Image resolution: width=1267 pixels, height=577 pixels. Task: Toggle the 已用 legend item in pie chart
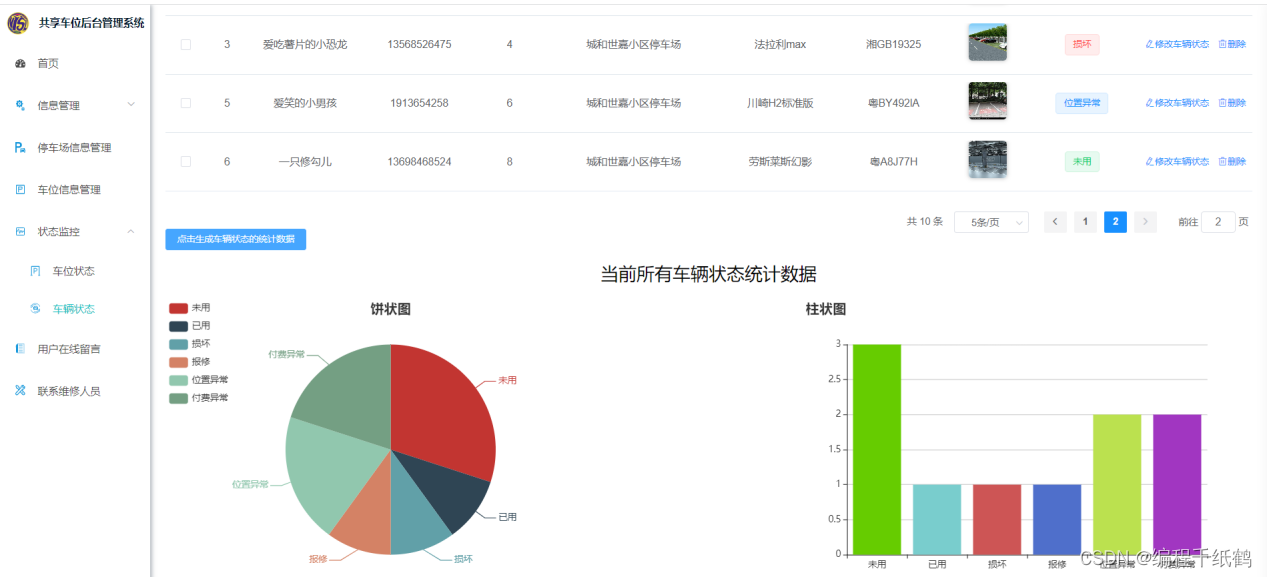point(190,326)
